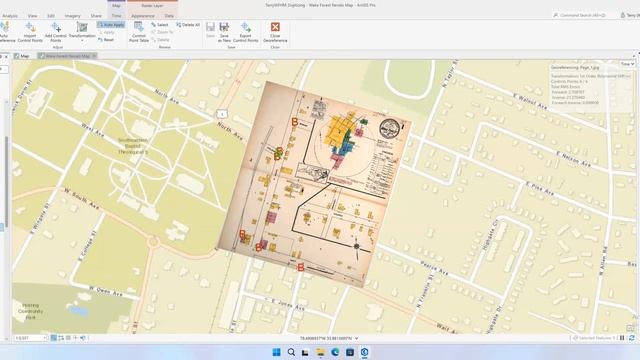Viewport: 640px width, 360px height.
Task: Expand the overlay placement dropdown on the map
Action: (627, 64)
